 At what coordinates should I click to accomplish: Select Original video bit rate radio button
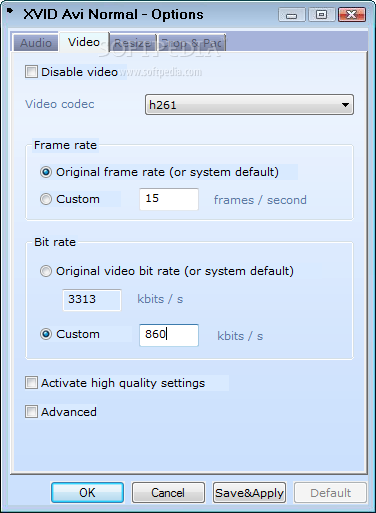tap(46, 271)
